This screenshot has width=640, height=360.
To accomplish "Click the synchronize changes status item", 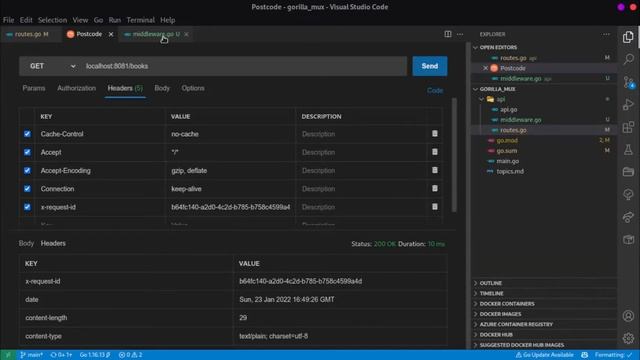I will click(61, 355).
